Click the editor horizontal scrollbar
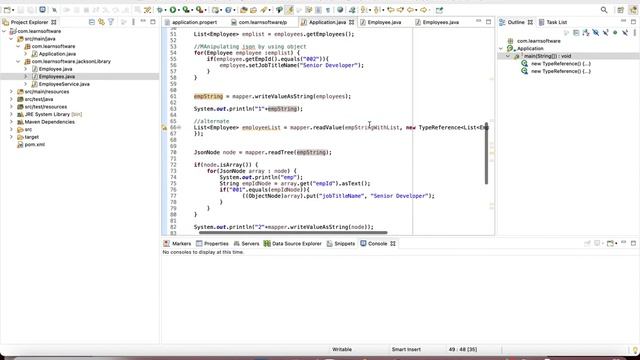Image resolution: width=640 pixels, height=360 pixels. tap(293, 233)
